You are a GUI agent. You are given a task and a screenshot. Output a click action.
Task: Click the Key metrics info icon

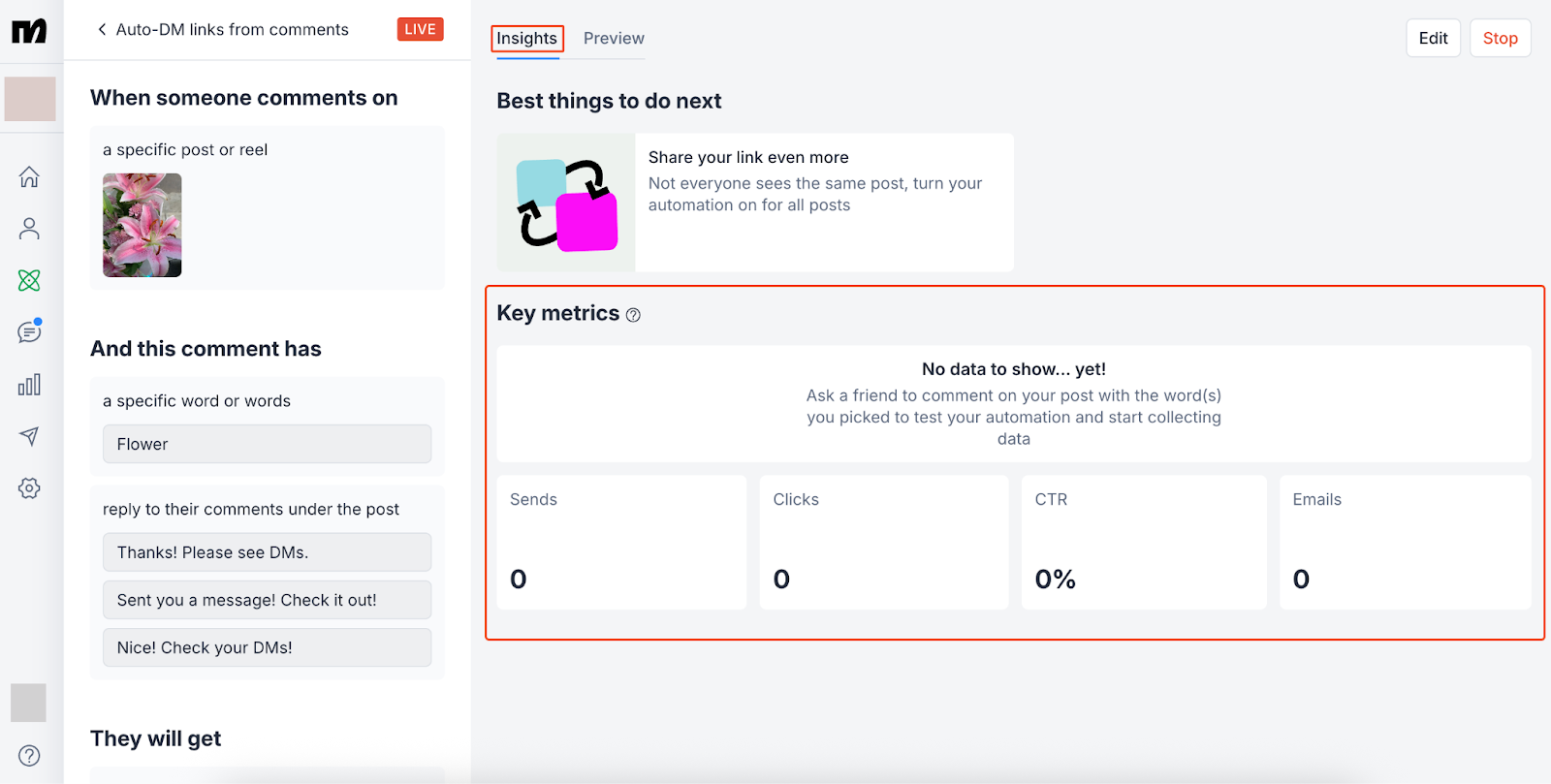coord(633,315)
